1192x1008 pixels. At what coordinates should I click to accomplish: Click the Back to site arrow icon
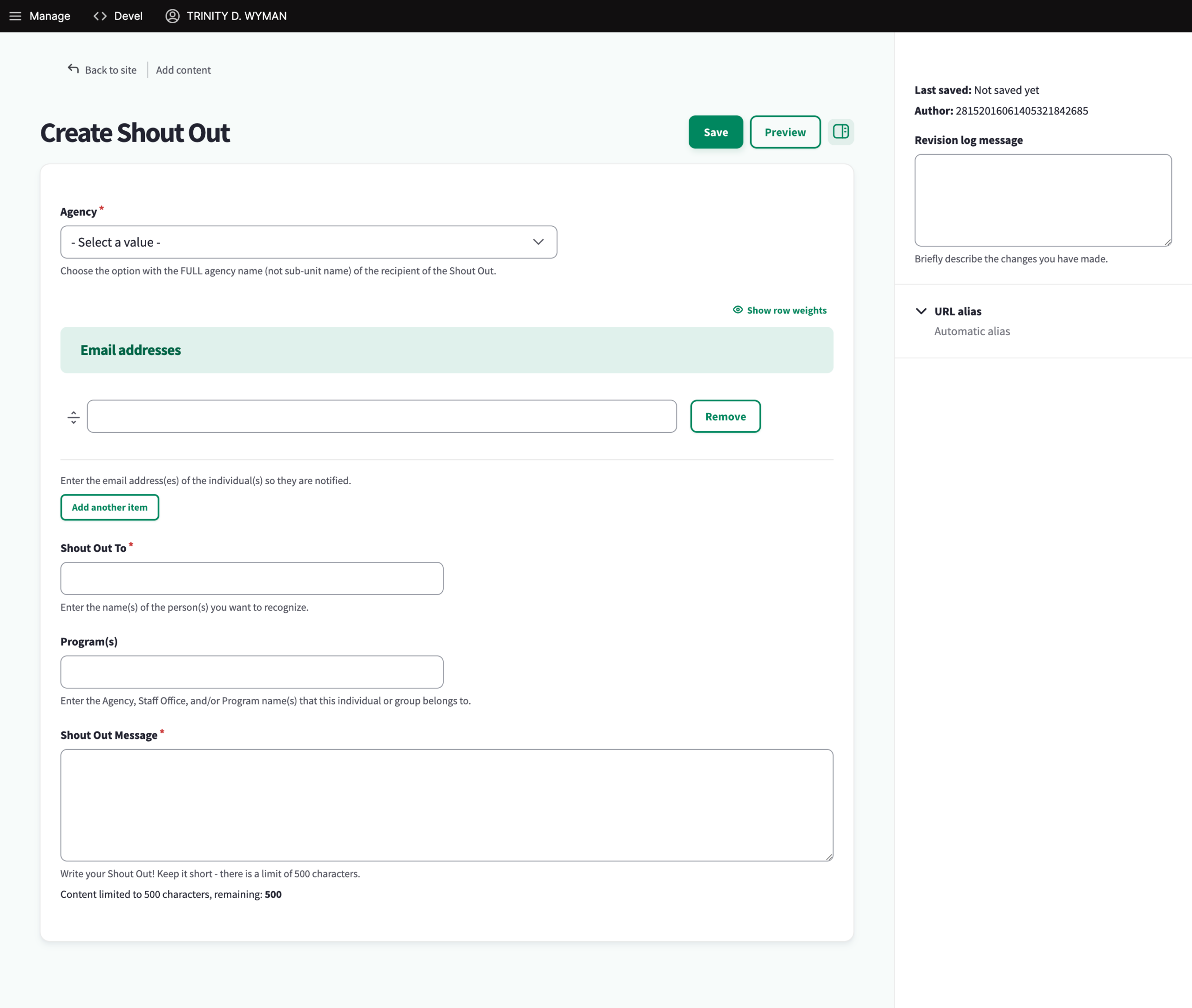pyautogui.click(x=73, y=69)
